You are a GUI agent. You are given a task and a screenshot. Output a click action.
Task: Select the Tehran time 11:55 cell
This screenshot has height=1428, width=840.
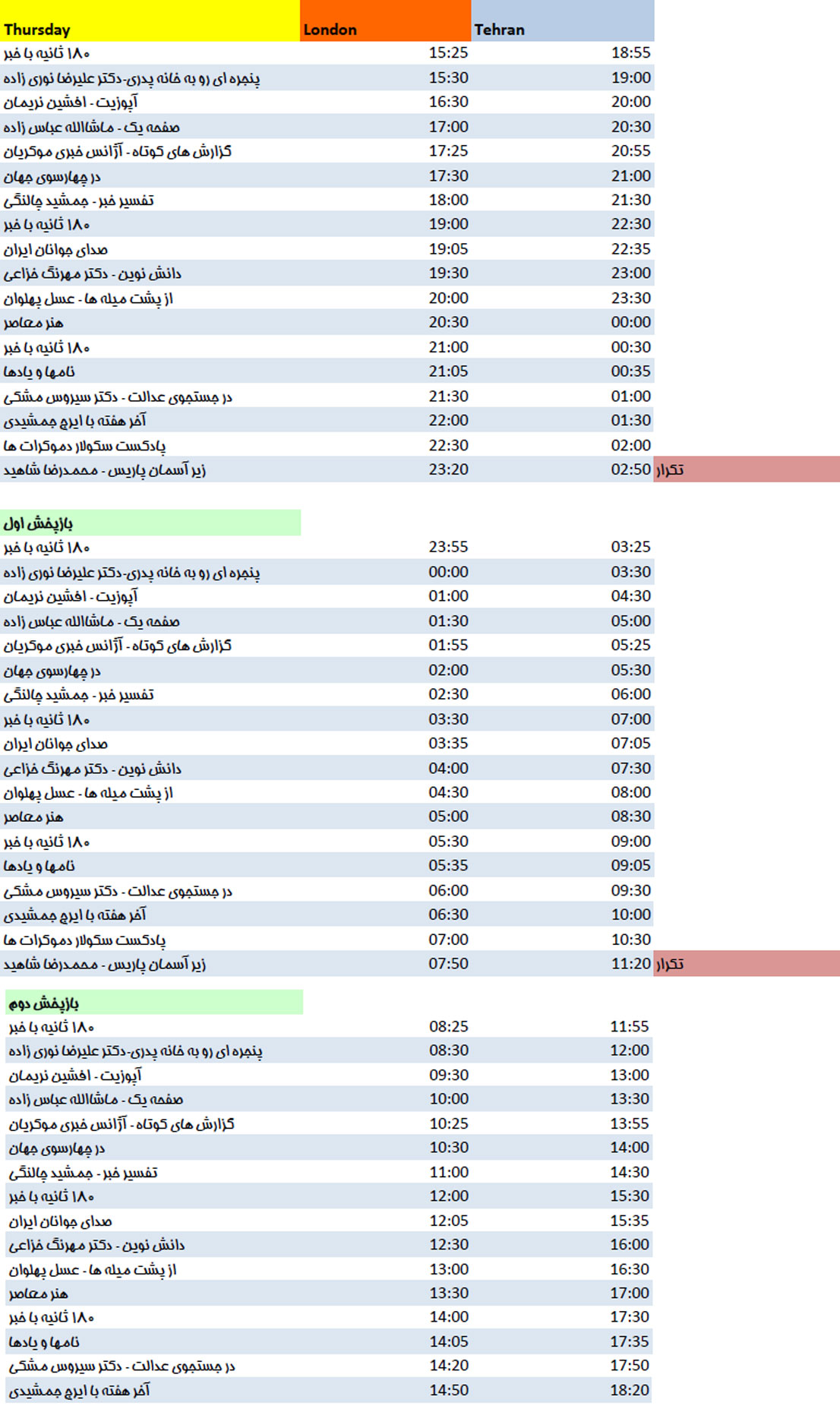(x=630, y=1026)
